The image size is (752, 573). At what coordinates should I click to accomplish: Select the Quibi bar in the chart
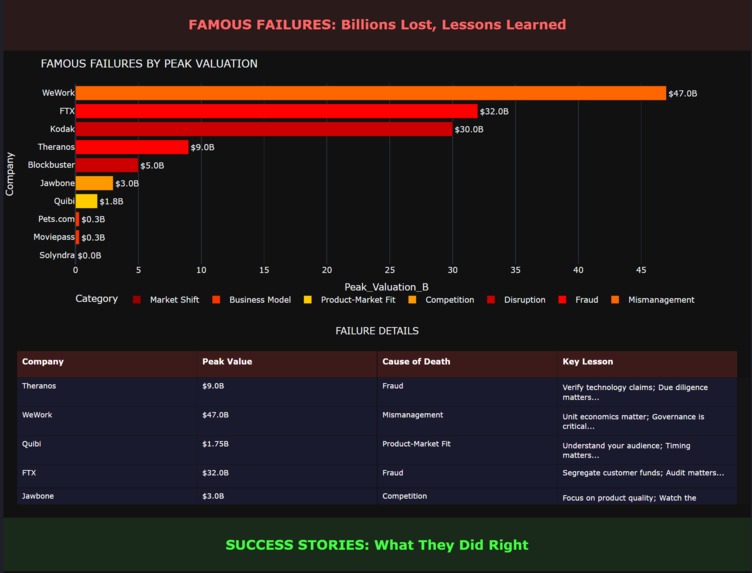coord(87,201)
